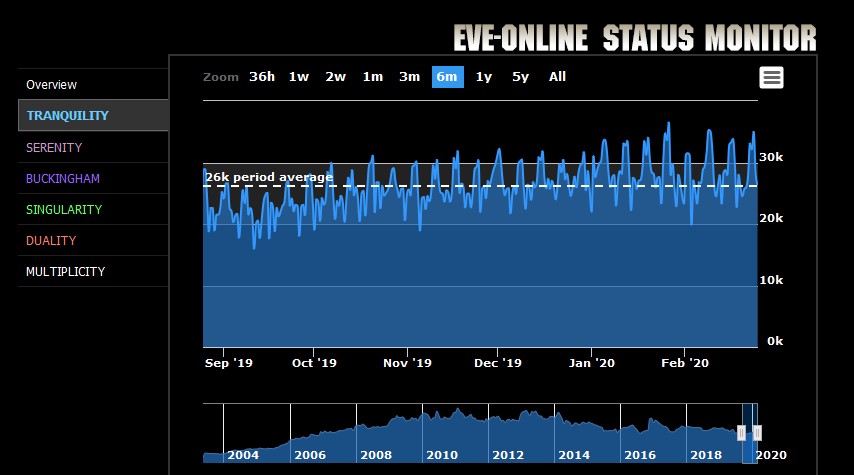The height and width of the screenshot is (475, 854).
Task: Click the Sep '19 axis label
Action: [x=229, y=363]
